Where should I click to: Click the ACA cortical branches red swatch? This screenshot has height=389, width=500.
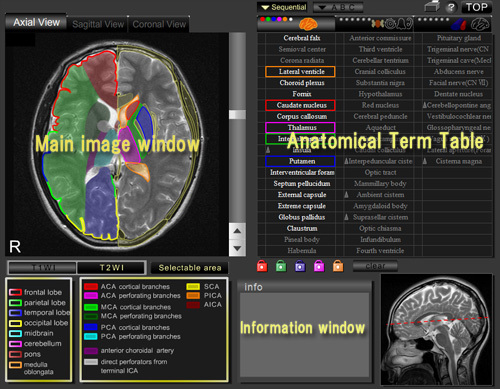click(x=91, y=287)
